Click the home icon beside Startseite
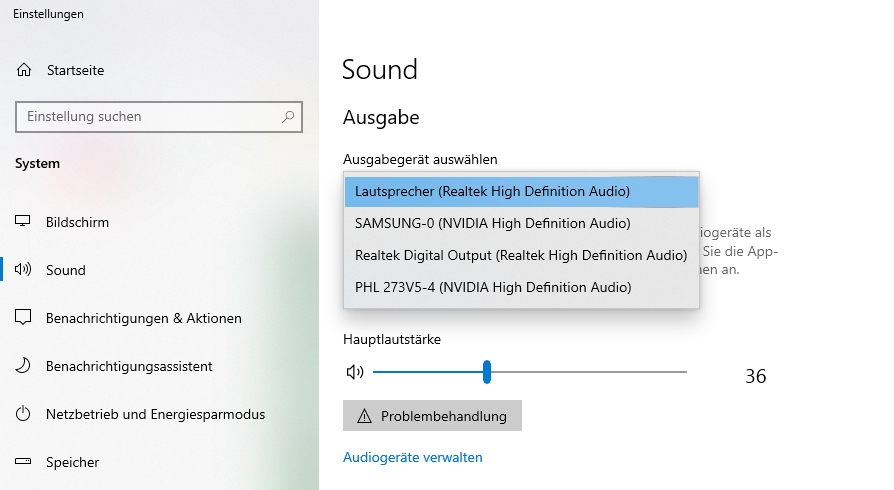 pos(24,70)
